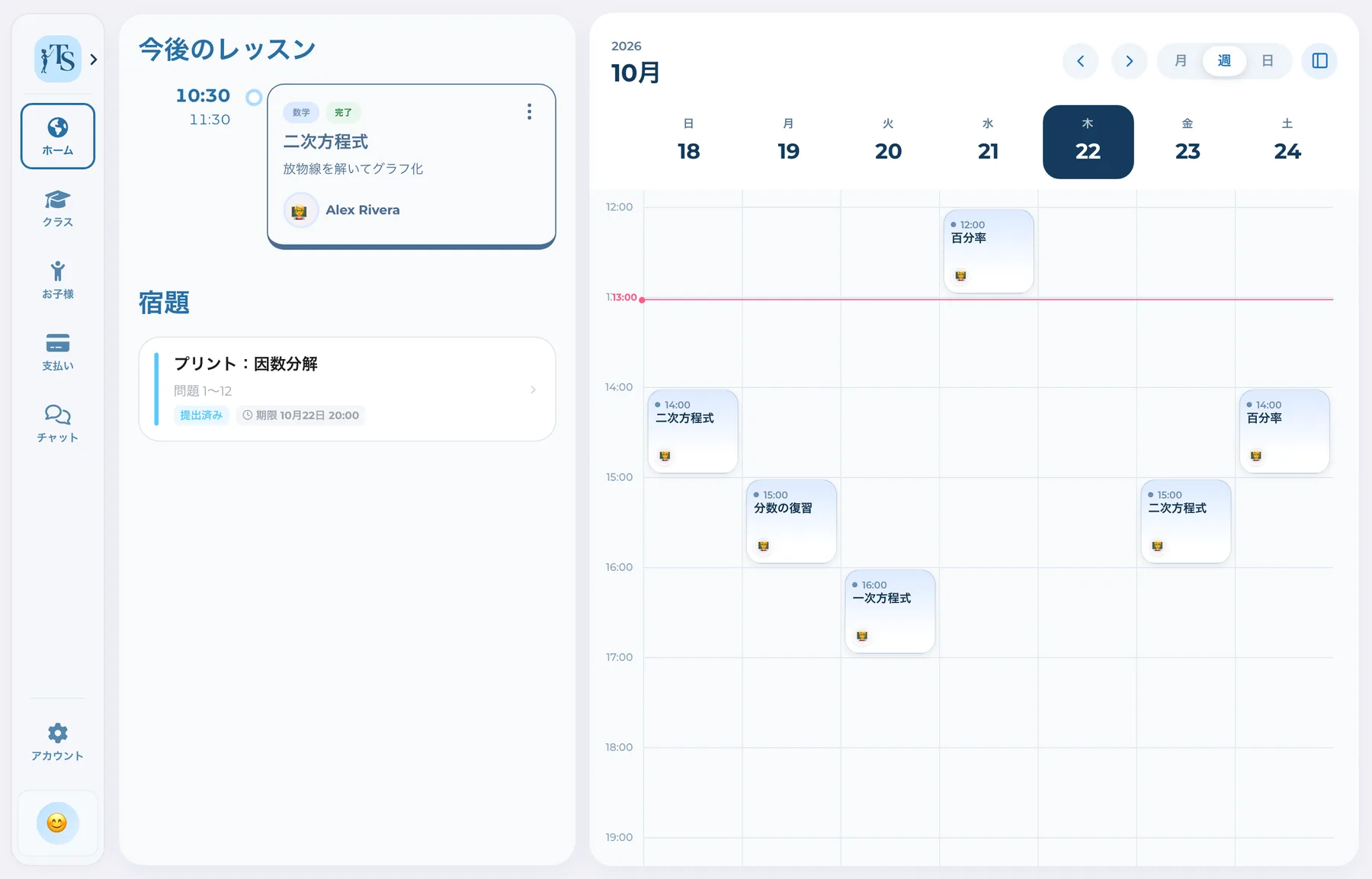1372x879 pixels.
Task: Open the 支払い payments section
Action: point(58,351)
